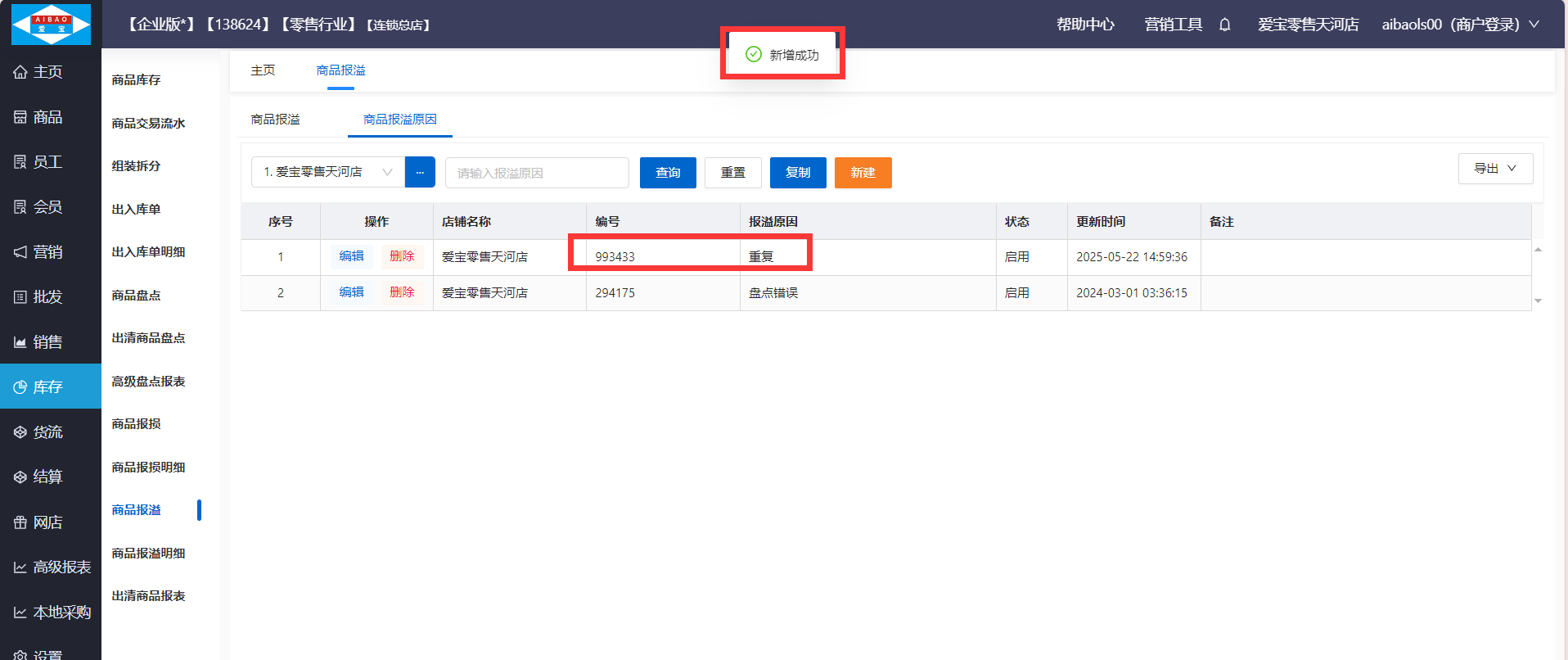Click the 重置 reset button

click(x=733, y=173)
